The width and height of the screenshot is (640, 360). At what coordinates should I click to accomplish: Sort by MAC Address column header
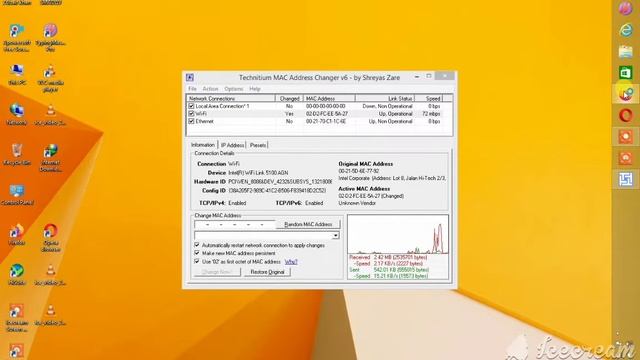click(x=329, y=98)
